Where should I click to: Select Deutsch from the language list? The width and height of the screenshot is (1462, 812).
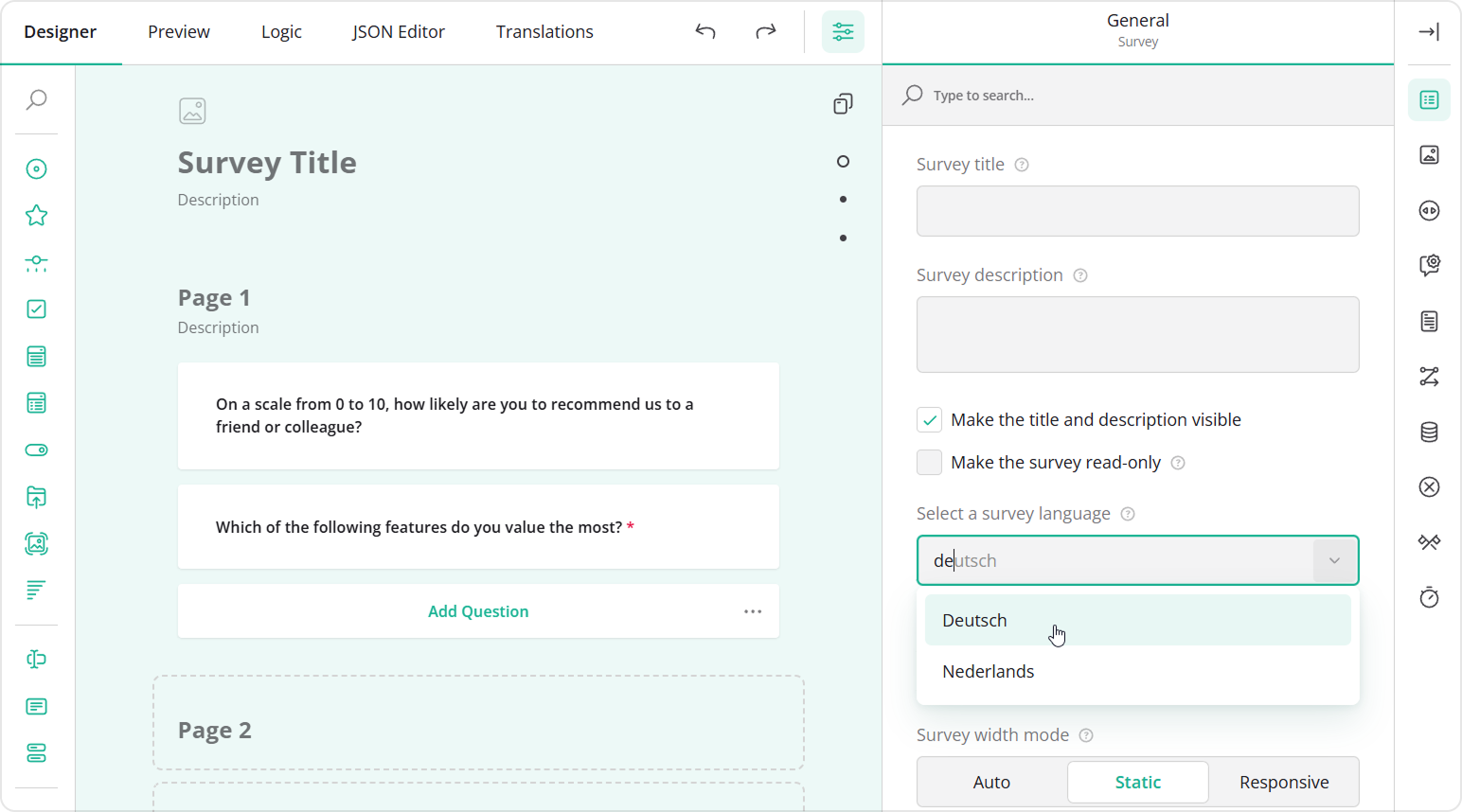(973, 620)
